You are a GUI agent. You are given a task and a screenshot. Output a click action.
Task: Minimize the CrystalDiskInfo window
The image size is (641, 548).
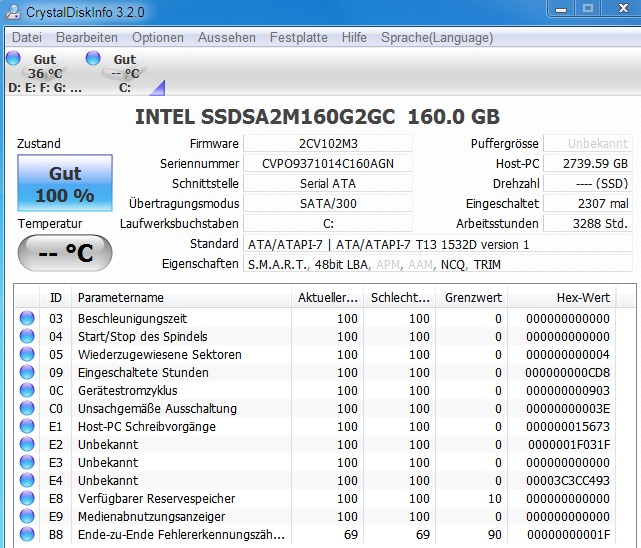coord(561,8)
